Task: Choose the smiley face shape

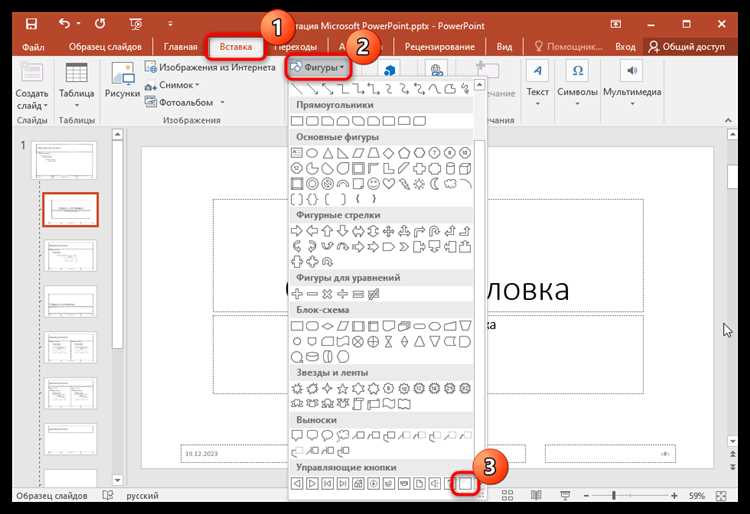Action: coord(373,184)
